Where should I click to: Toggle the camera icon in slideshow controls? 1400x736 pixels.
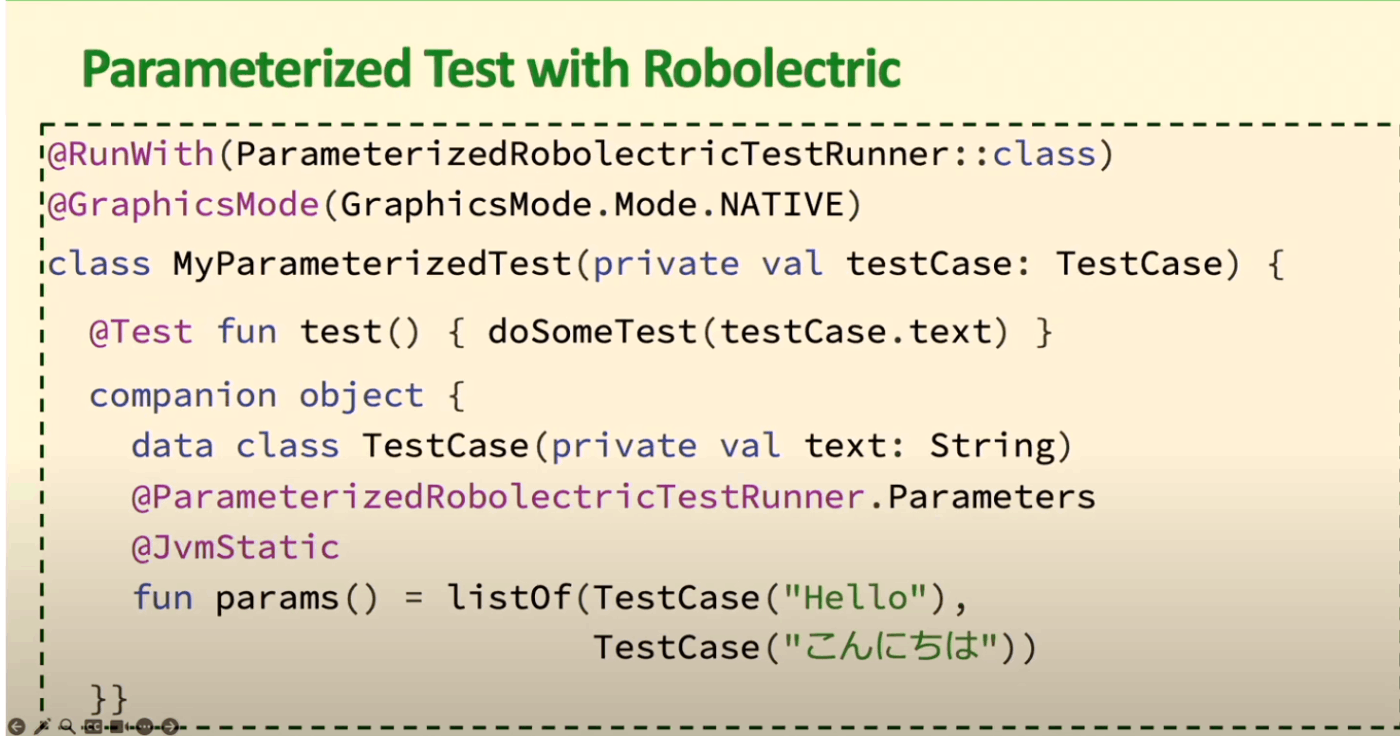118,727
